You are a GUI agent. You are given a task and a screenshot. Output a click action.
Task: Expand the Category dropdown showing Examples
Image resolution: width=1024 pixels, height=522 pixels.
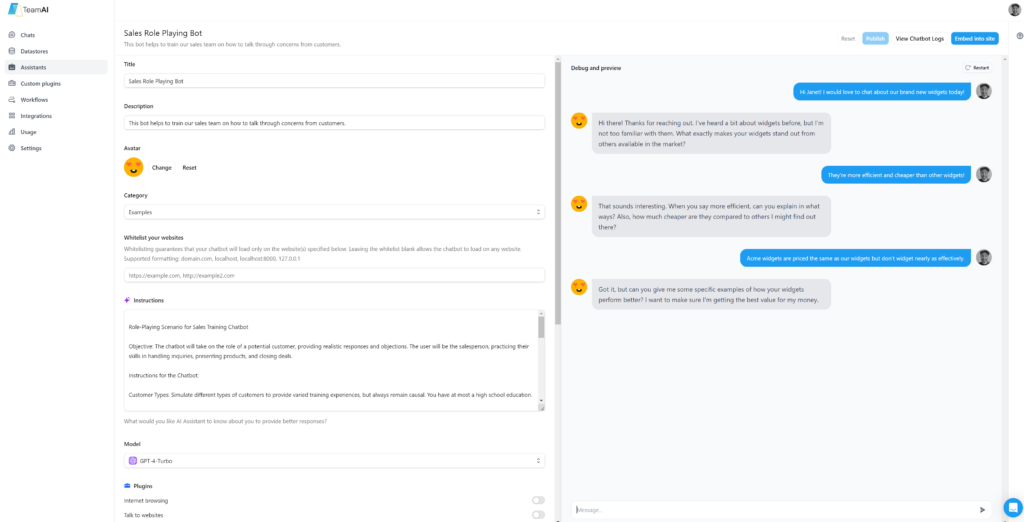(x=334, y=212)
